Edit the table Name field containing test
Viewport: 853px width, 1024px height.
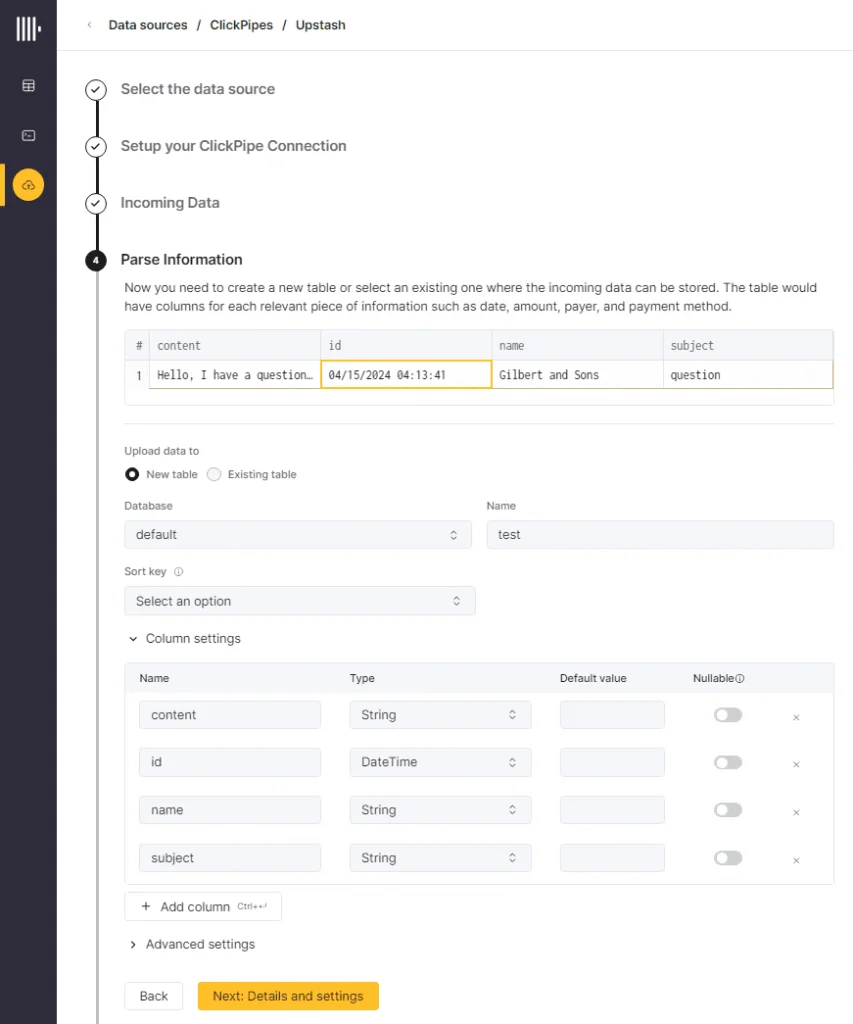click(x=660, y=535)
